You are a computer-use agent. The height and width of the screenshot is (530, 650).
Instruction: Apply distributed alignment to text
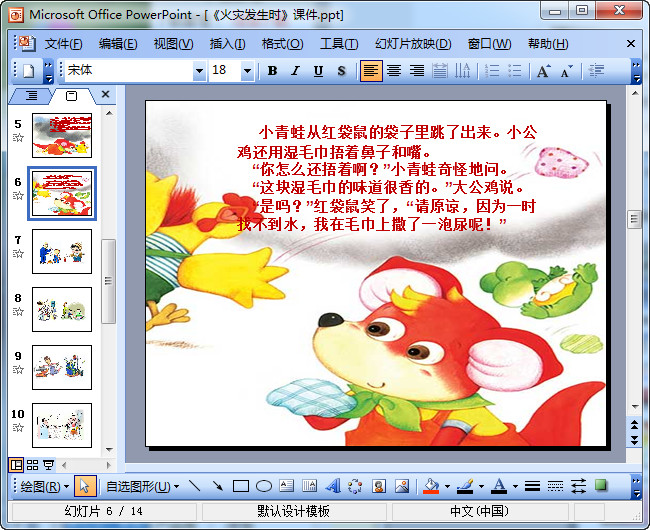(439, 71)
